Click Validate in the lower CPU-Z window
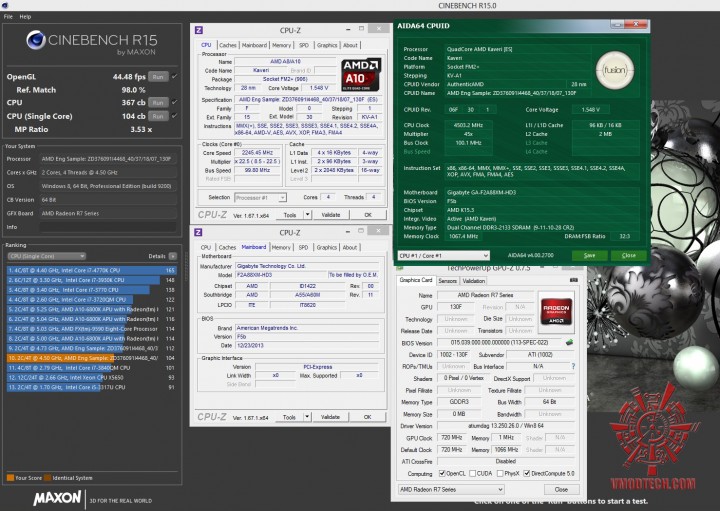The image size is (720, 511). (x=331, y=417)
